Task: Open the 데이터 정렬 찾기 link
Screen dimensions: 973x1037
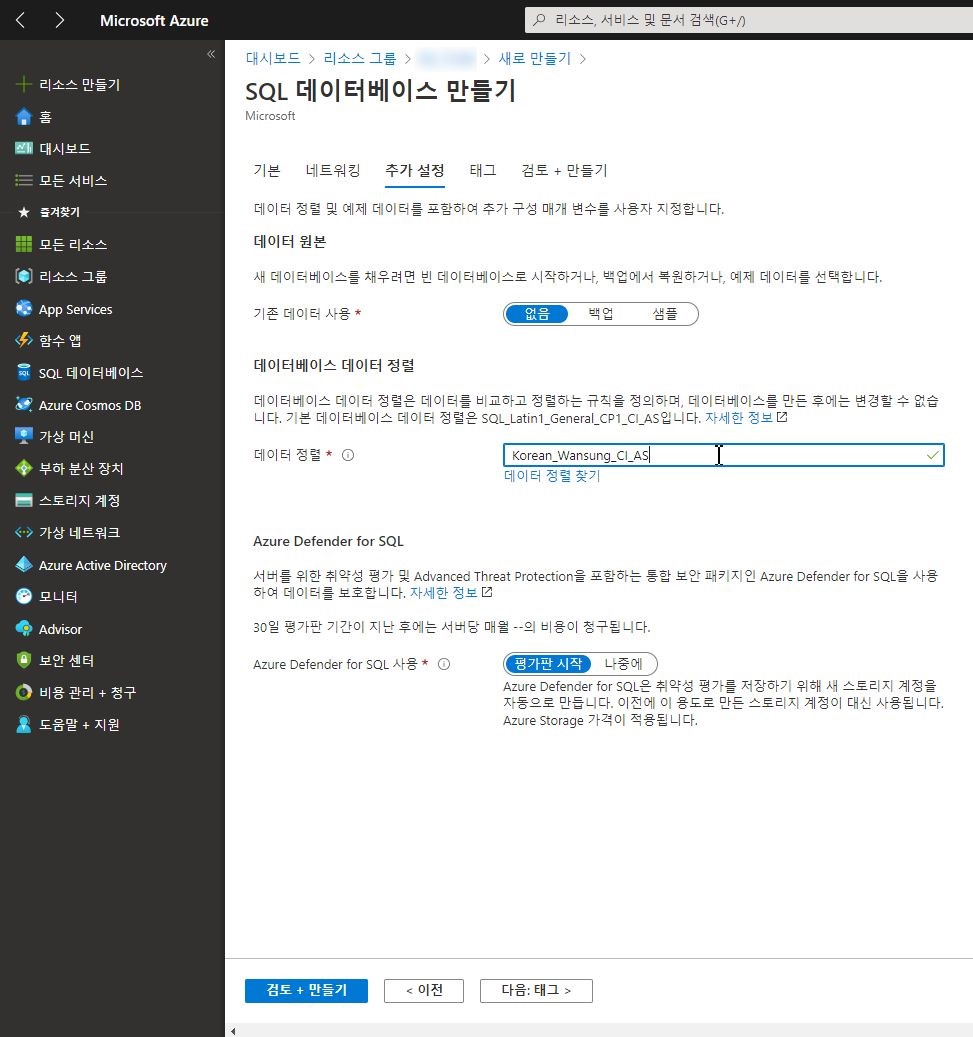Action: pos(552,476)
